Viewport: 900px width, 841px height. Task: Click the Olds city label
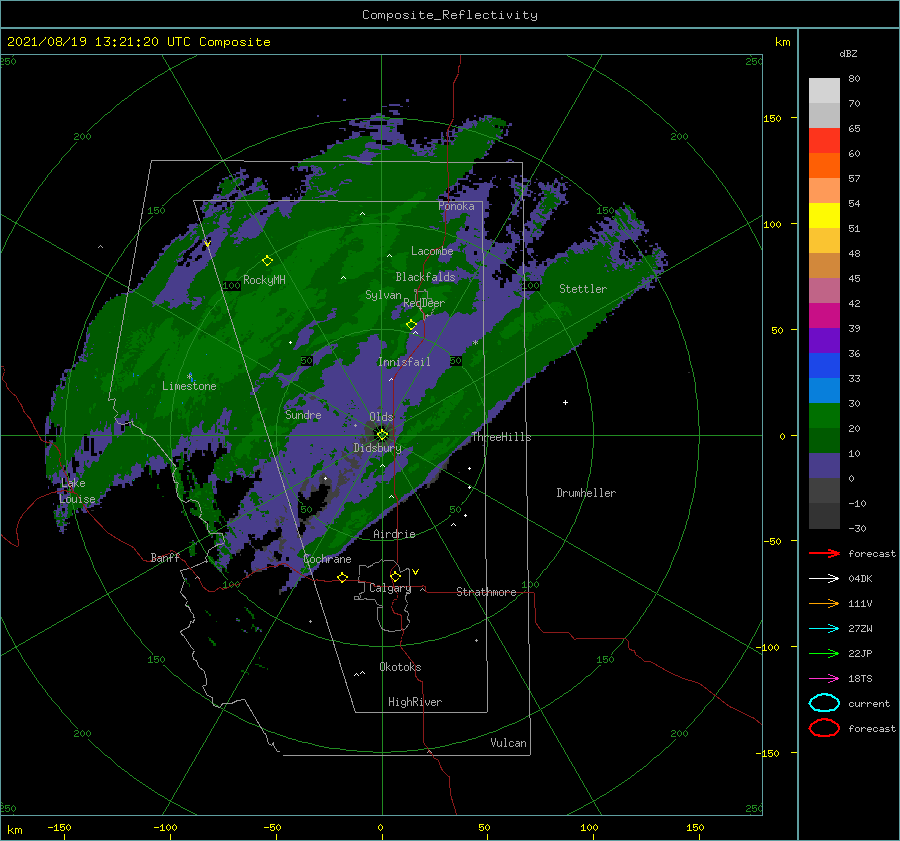[x=381, y=417]
